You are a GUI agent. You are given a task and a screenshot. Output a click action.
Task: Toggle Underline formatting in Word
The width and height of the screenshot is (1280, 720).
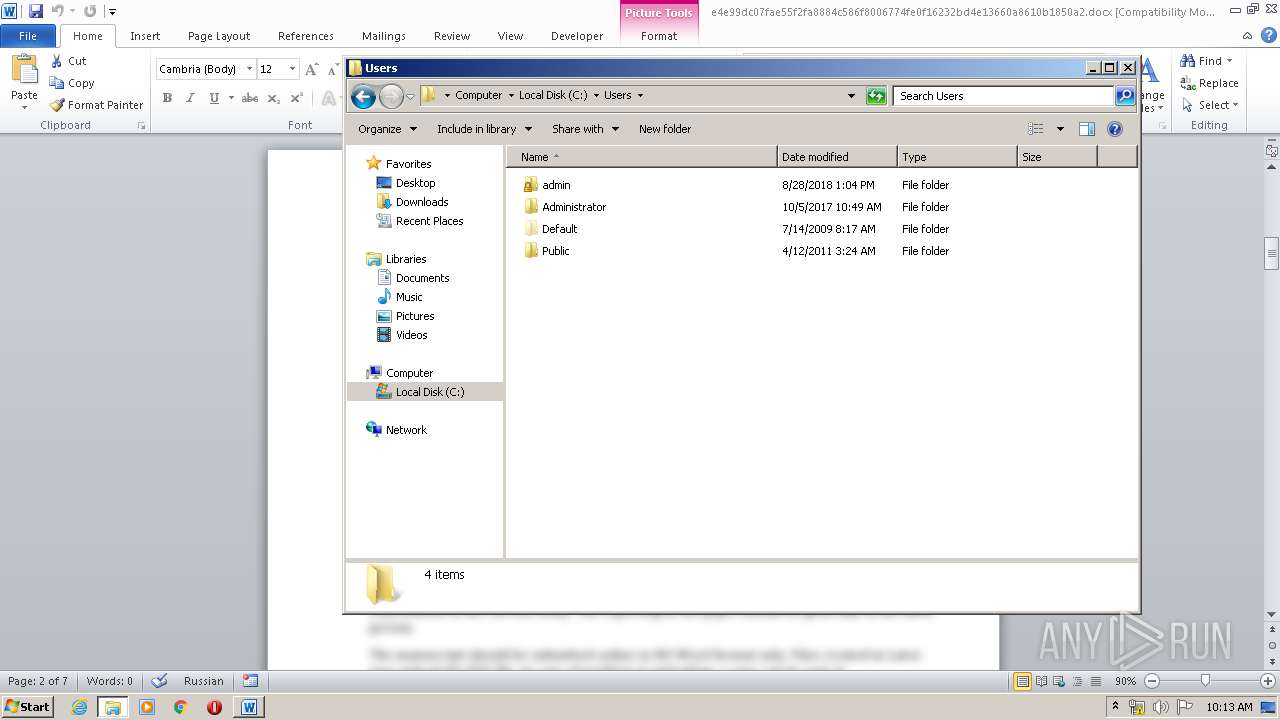(x=214, y=98)
